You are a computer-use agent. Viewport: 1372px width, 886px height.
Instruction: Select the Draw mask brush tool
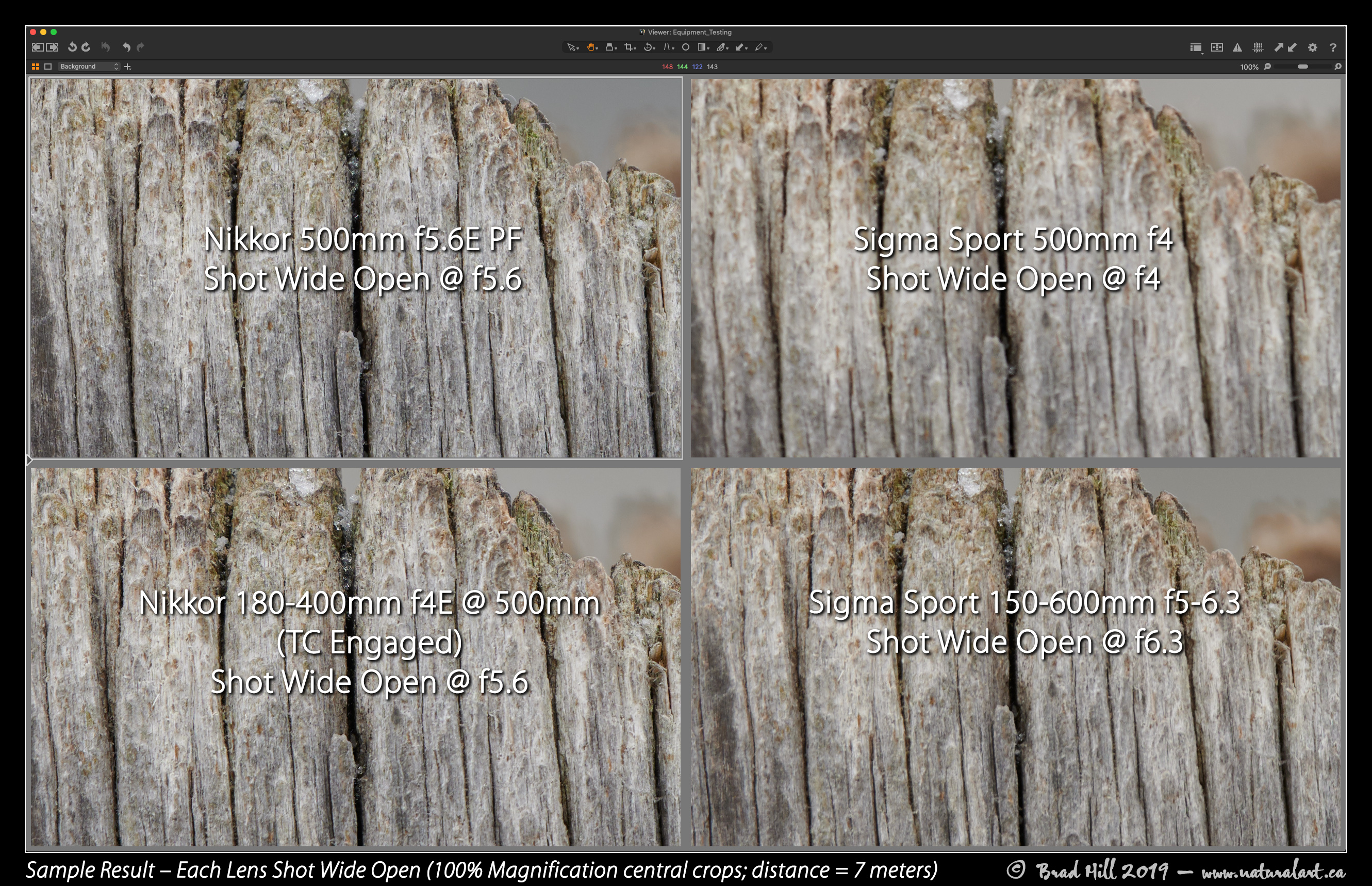[x=721, y=47]
